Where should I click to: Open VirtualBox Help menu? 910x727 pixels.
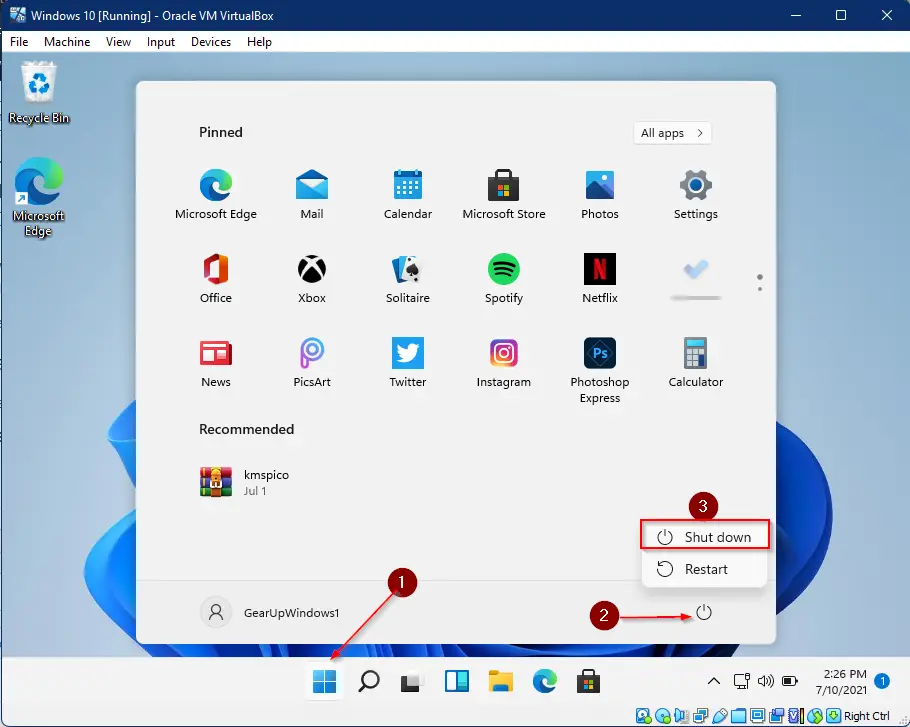tap(259, 42)
